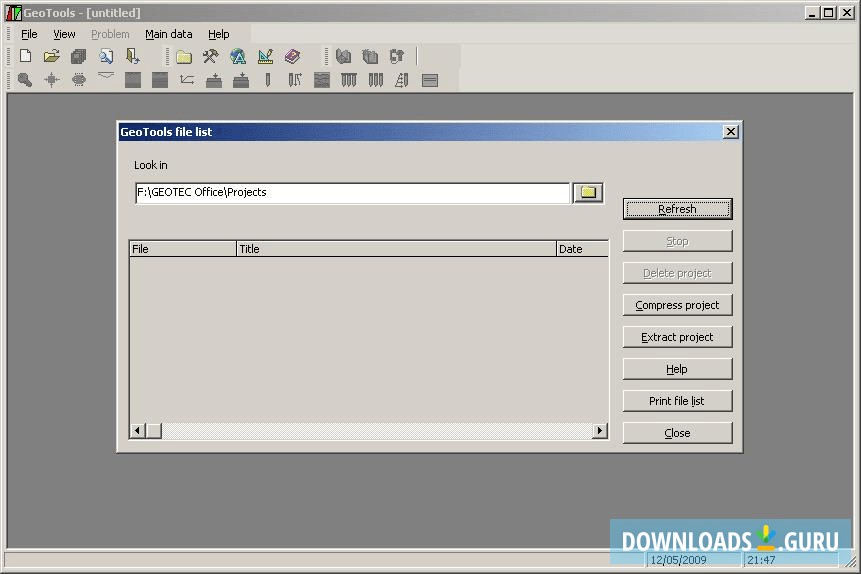Click Close button at dialog bottom
861x574 pixels.
pyautogui.click(x=677, y=433)
